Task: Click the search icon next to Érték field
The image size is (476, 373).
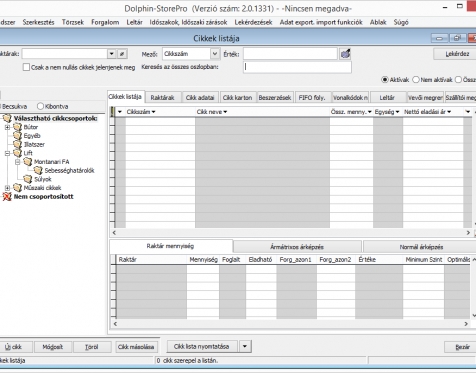Action: coord(345,54)
